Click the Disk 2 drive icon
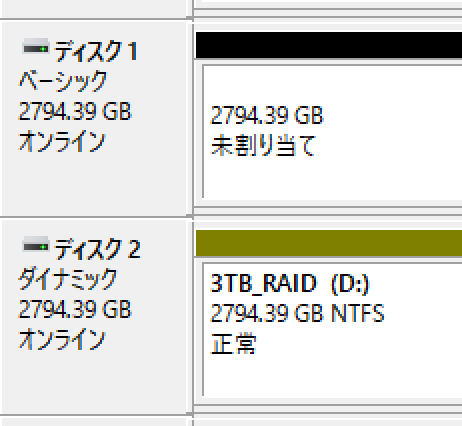Viewport: 462px width, 426px height. click(x=36, y=245)
